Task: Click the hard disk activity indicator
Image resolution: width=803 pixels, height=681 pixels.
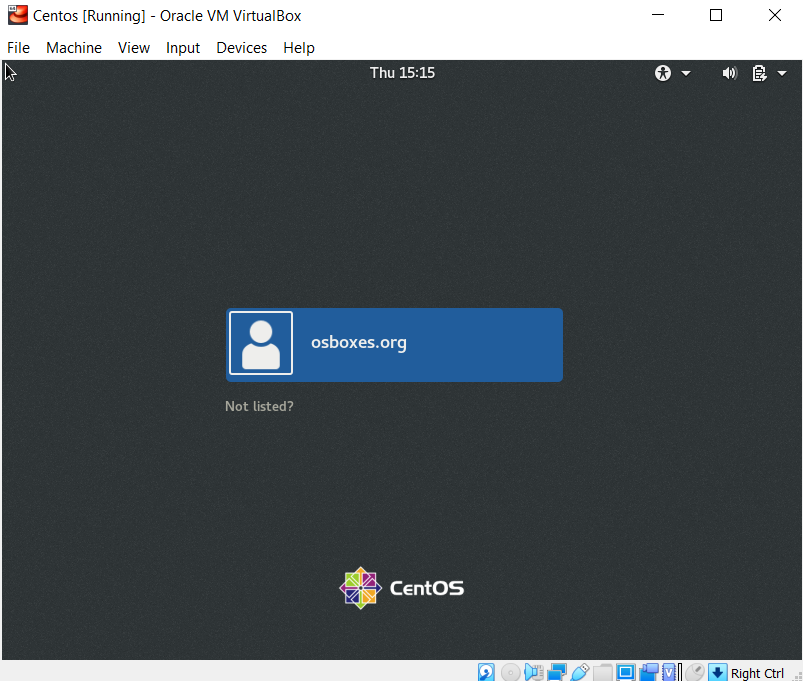Action: [x=485, y=672]
